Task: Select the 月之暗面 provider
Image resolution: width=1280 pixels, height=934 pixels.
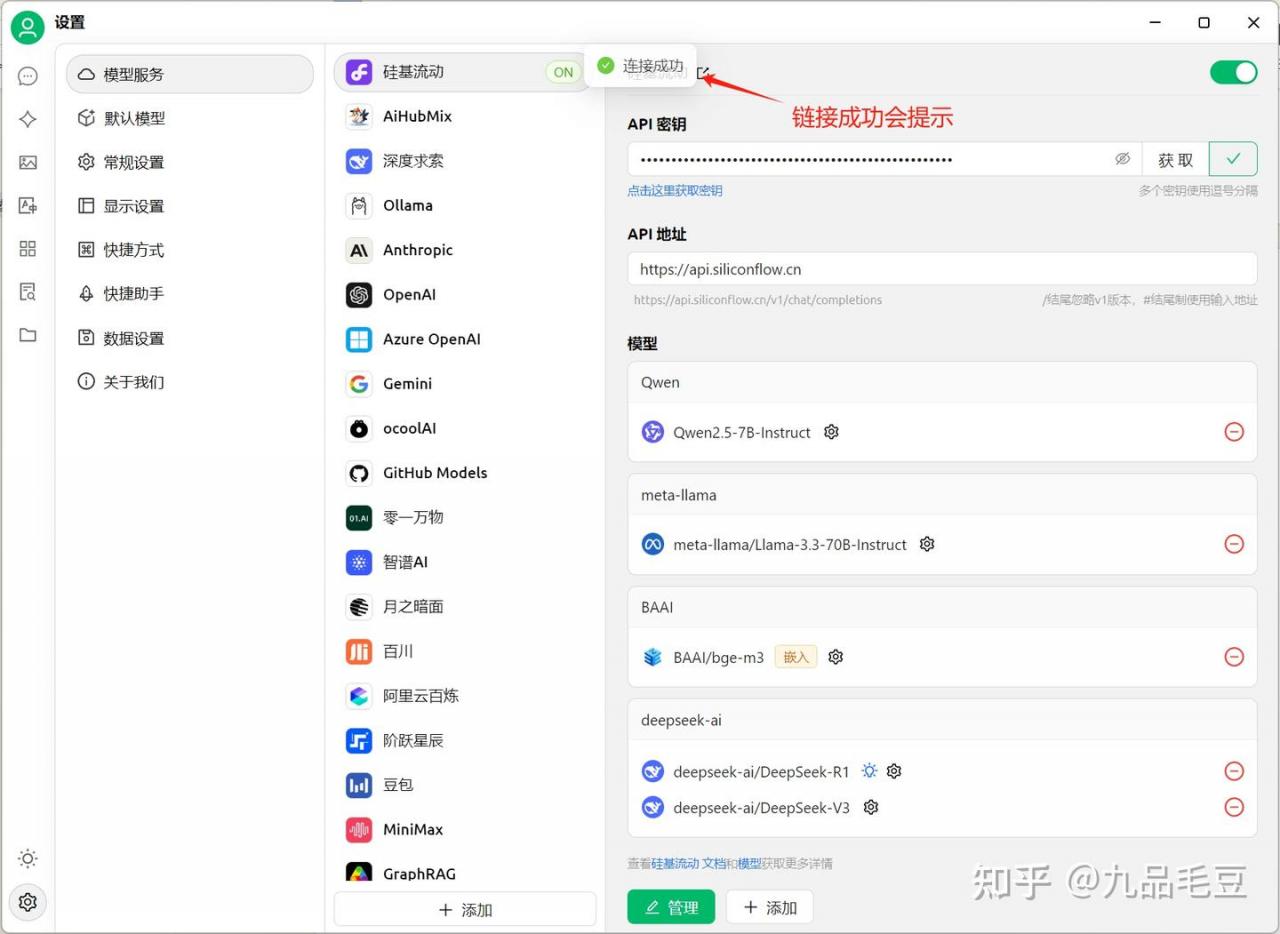Action: (x=465, y=606)
